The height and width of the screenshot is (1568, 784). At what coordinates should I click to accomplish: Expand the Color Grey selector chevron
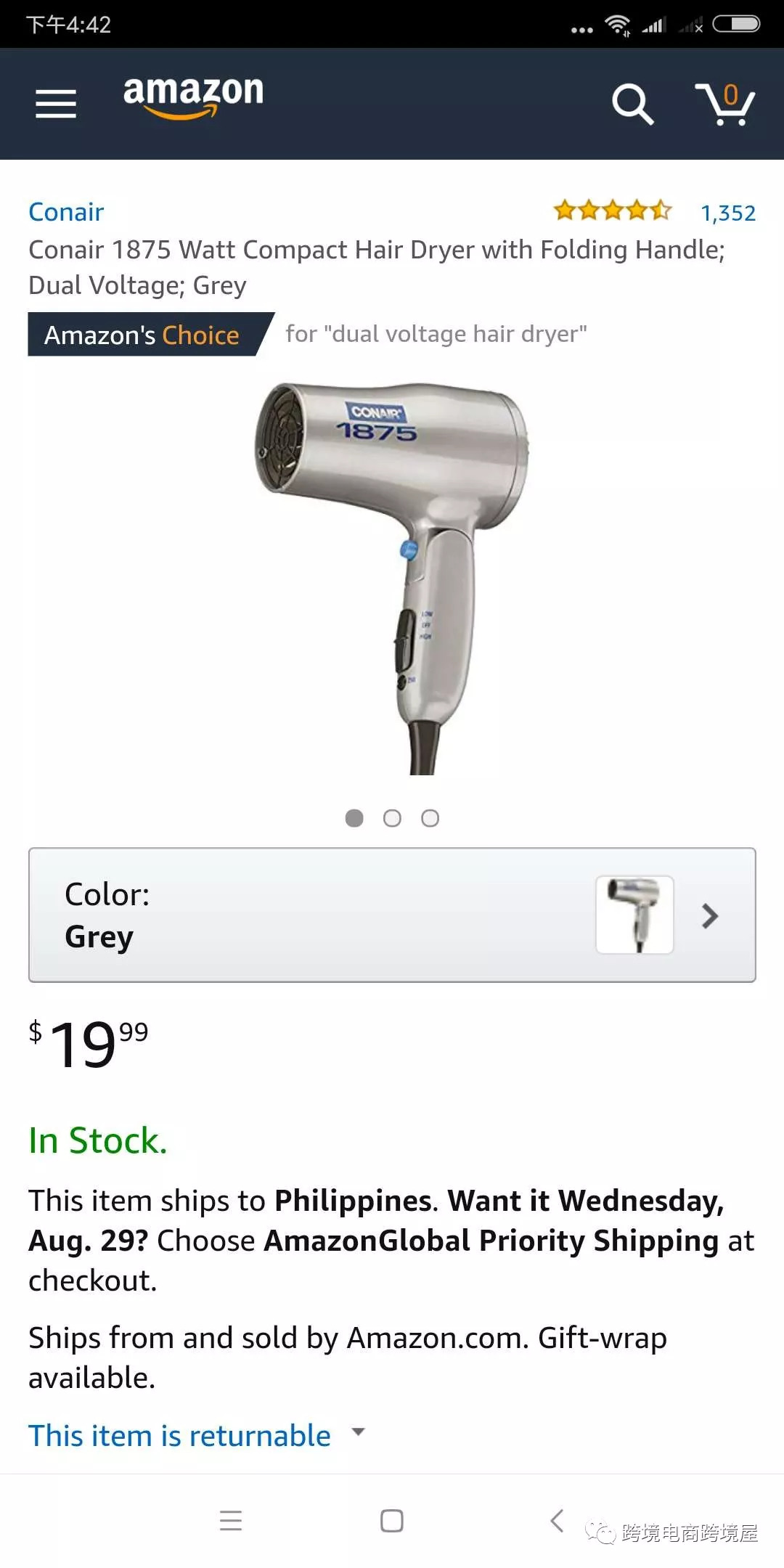coord(710,915)
